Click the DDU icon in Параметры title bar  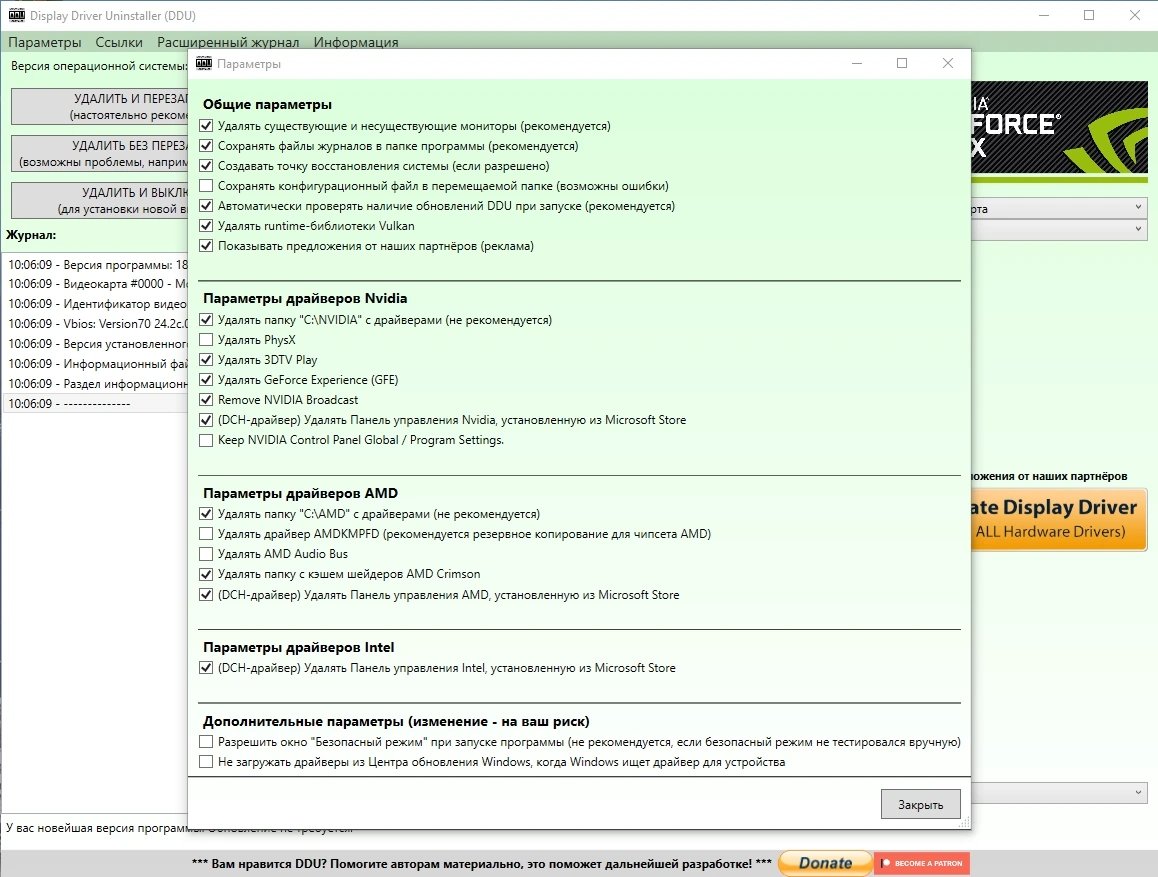205,63
